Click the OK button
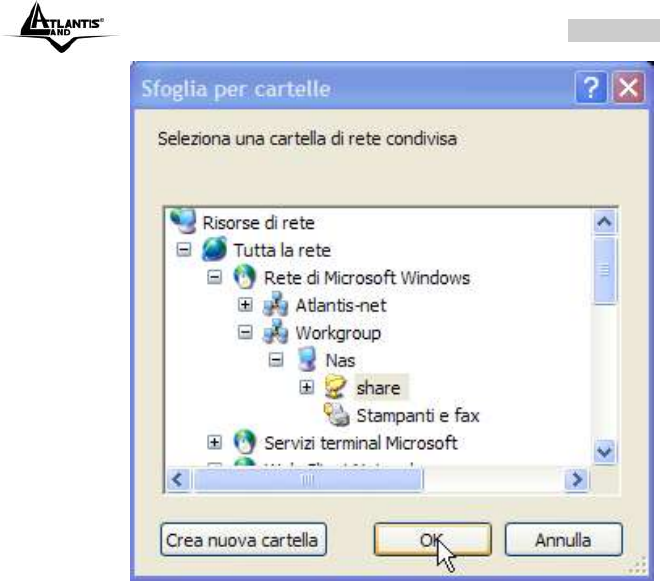Screen dimensions: 660x581 (x=433, y=540)
